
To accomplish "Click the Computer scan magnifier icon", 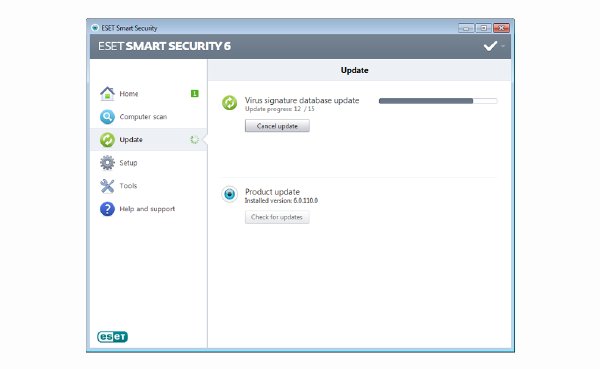I will [x=107, y=117].
